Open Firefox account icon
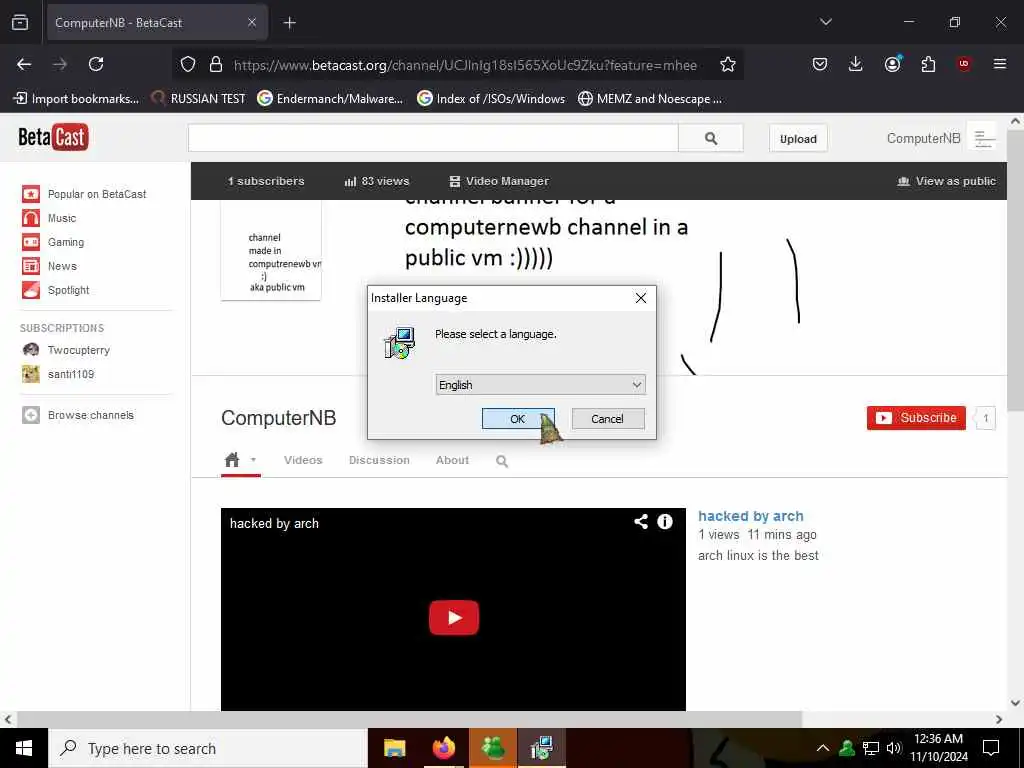 (892, 64)
